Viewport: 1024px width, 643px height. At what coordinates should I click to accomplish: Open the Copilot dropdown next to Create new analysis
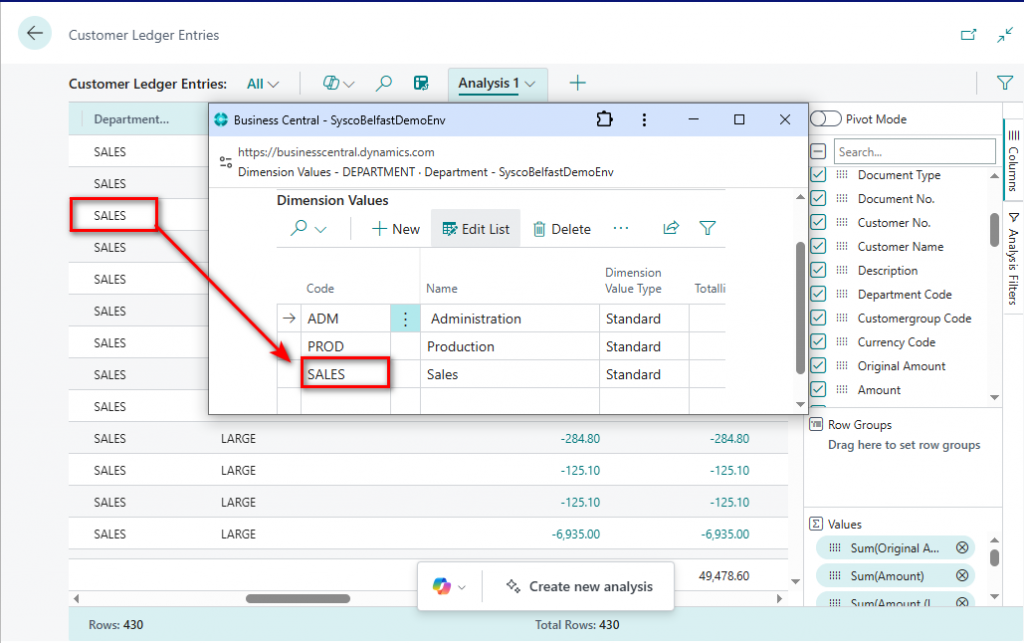point(449,587)
